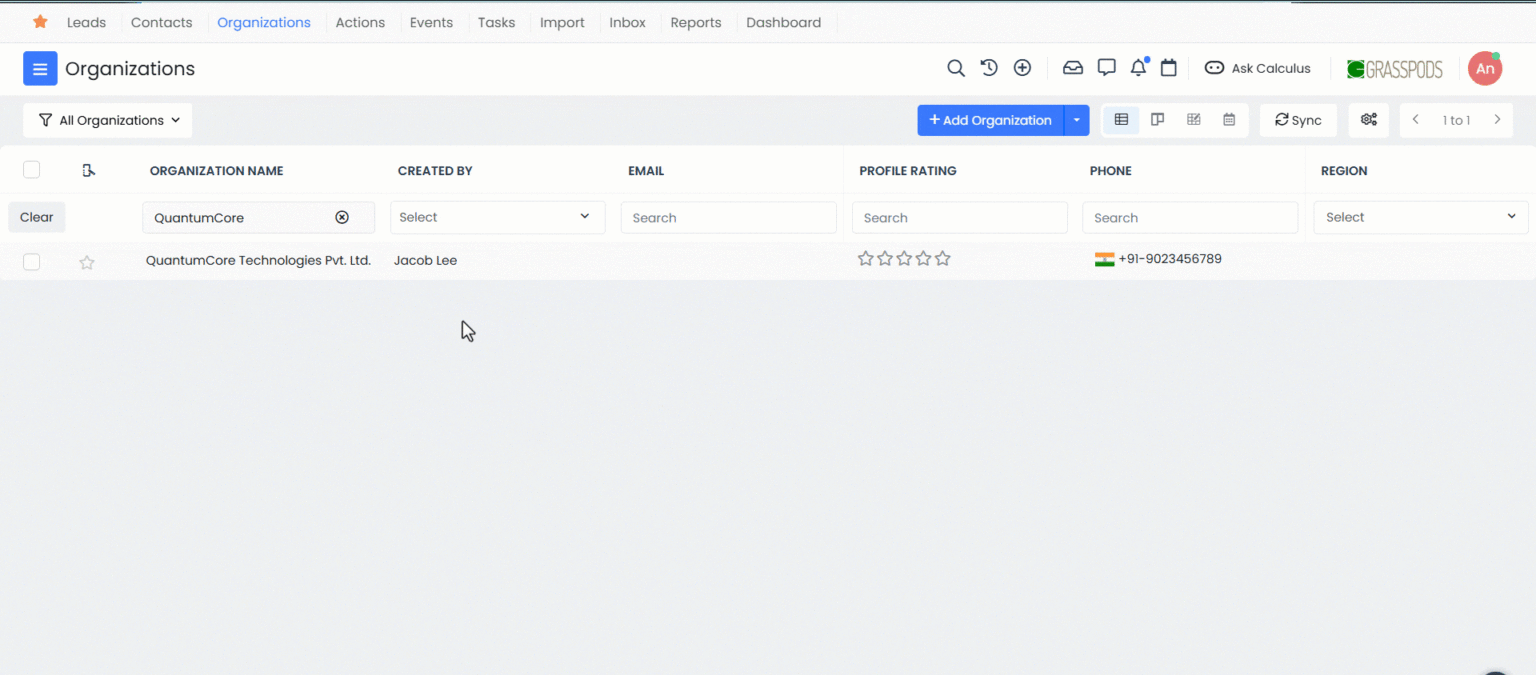Click the Clear filters button
The height and width of the screenshot is (675, 1536).
37,217
